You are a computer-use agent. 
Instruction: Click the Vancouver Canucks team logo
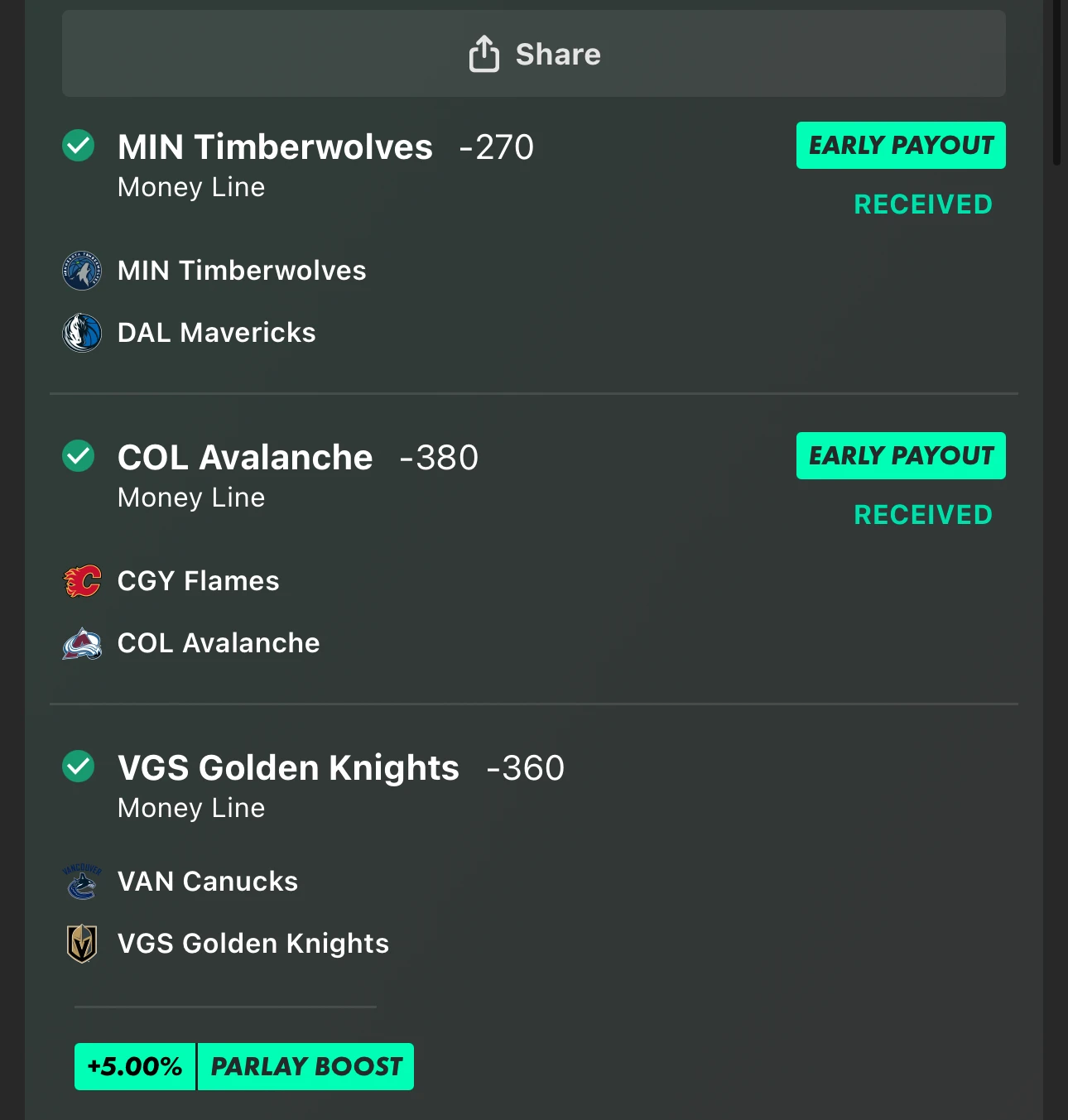click(x=82, y=882)
